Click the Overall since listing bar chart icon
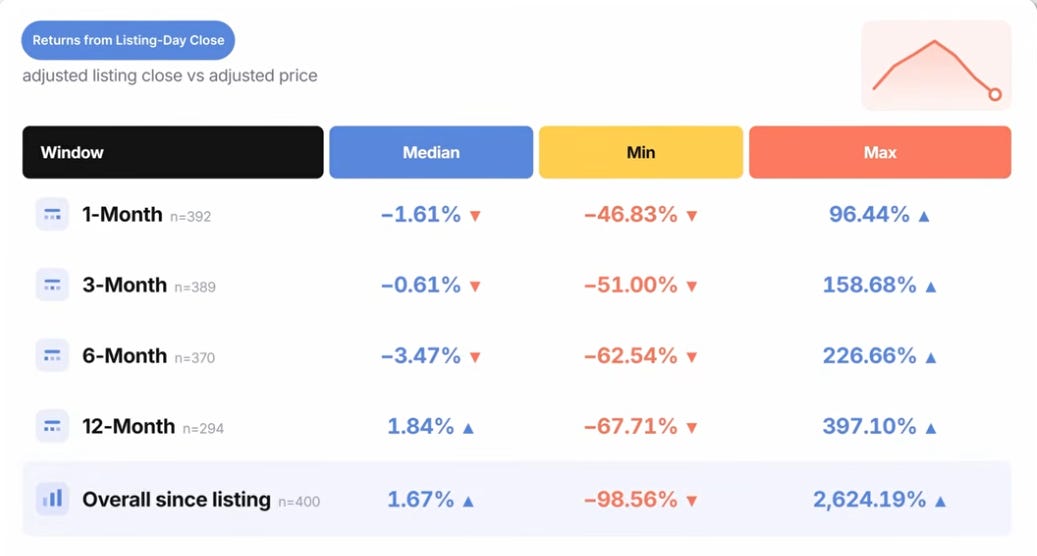The height and width of the screenshot is (556, 1037). click(x=52, y=498)
